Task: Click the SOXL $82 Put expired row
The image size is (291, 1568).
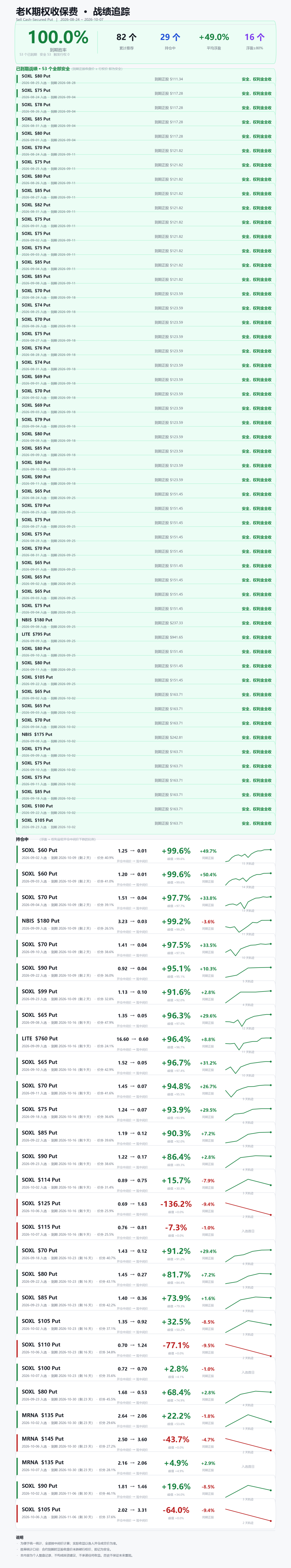Action: [x=145, y=208]
